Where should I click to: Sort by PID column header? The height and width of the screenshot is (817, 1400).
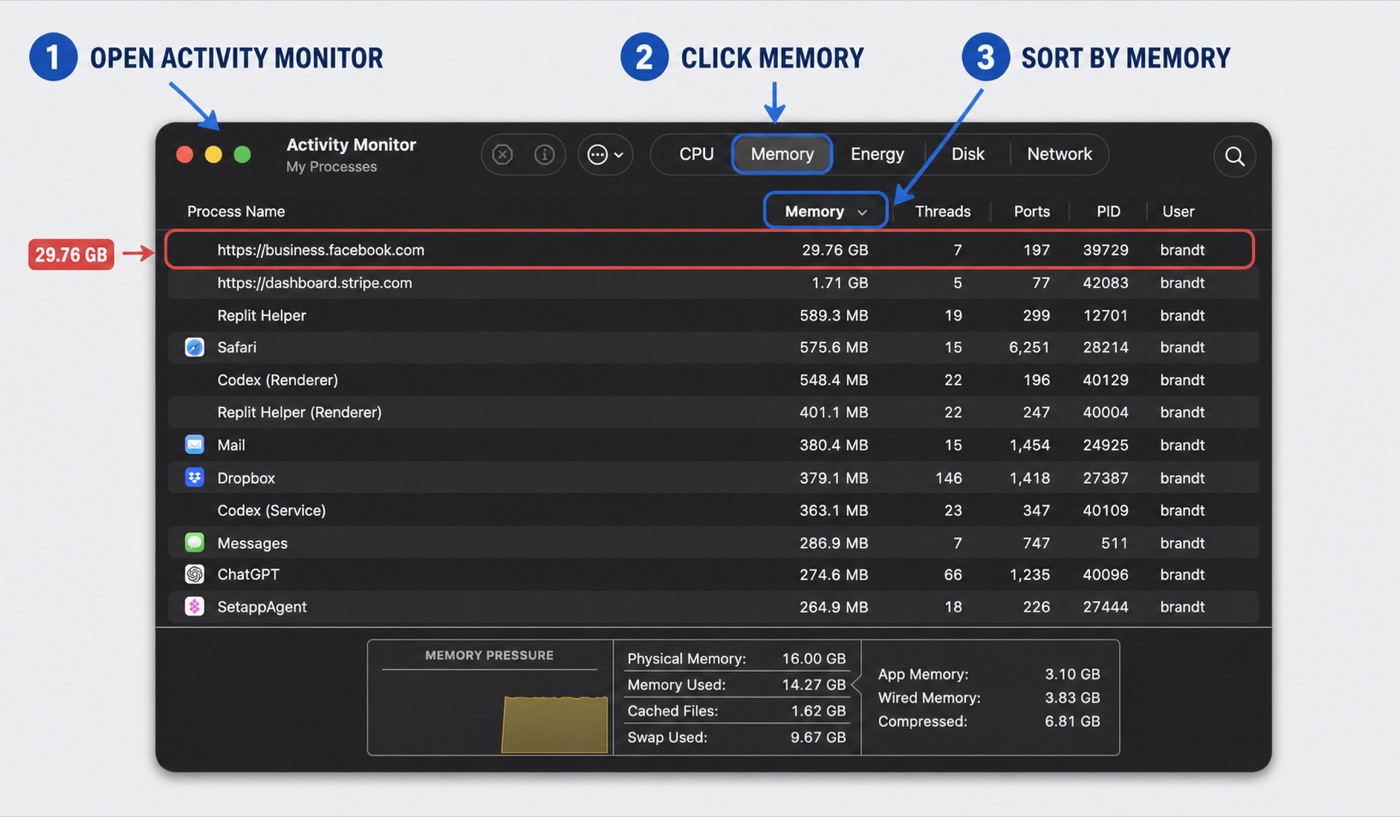(1108, 211)
